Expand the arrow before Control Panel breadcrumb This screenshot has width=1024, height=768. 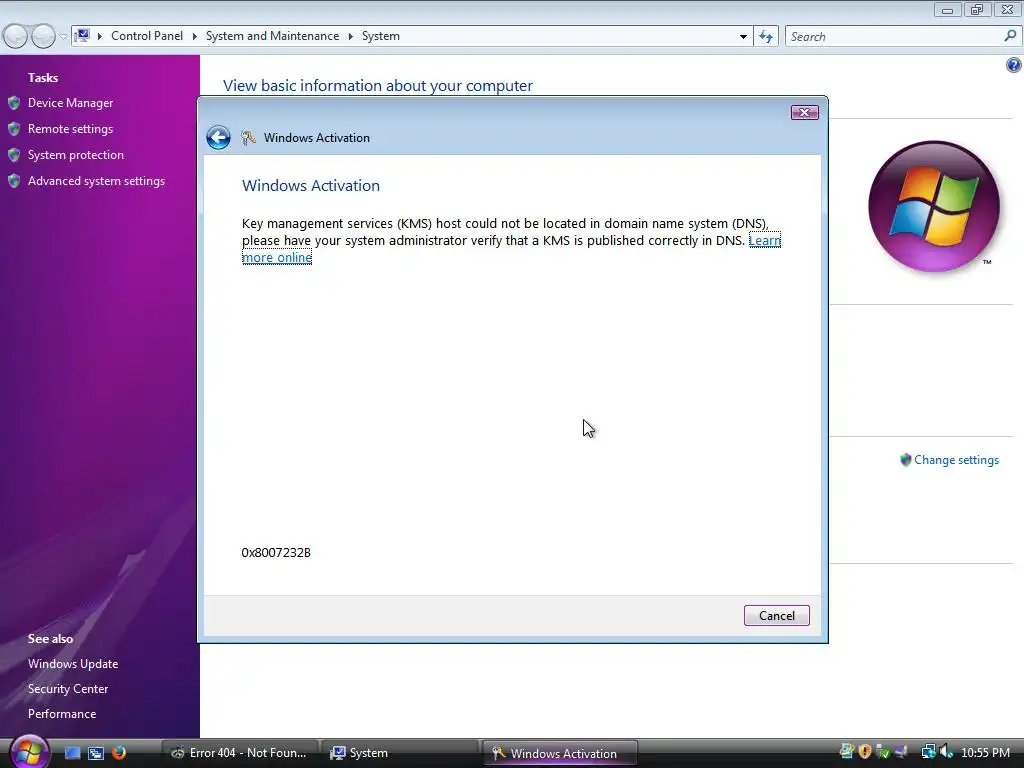pyautogui.click(x=99, y=37)
